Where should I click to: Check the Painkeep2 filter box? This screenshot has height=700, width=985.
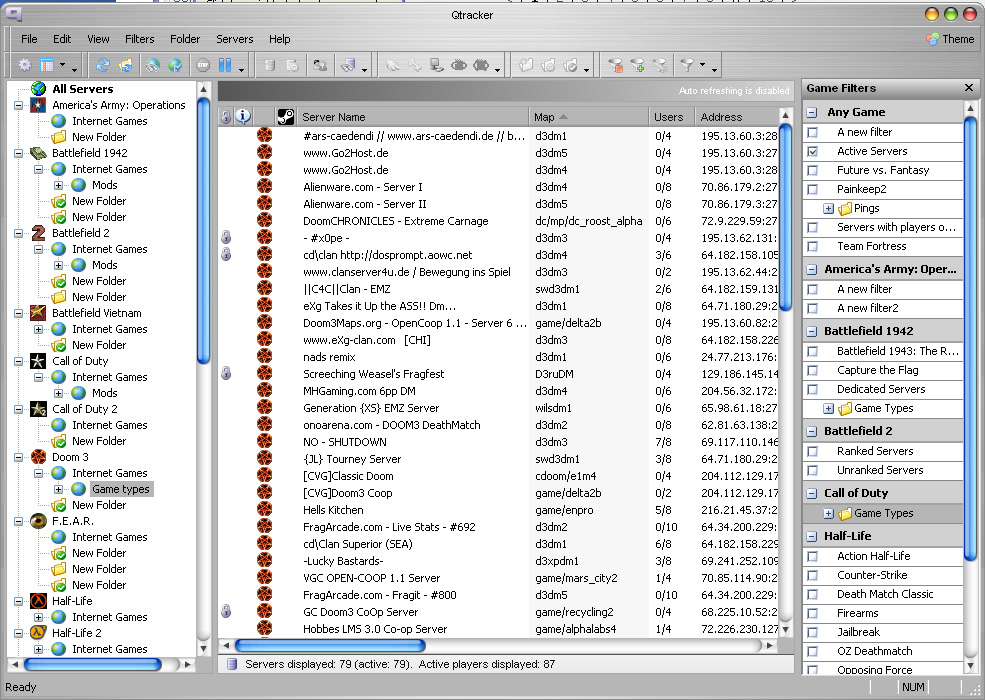812,189
